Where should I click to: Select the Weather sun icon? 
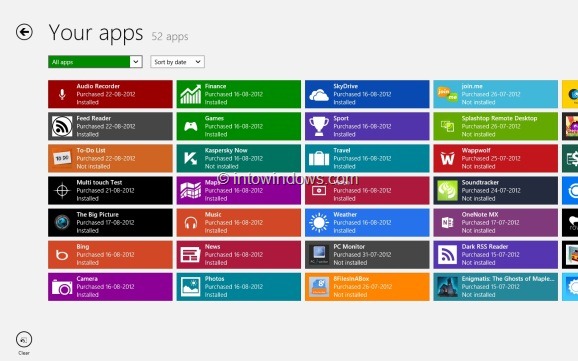point(319,223)
